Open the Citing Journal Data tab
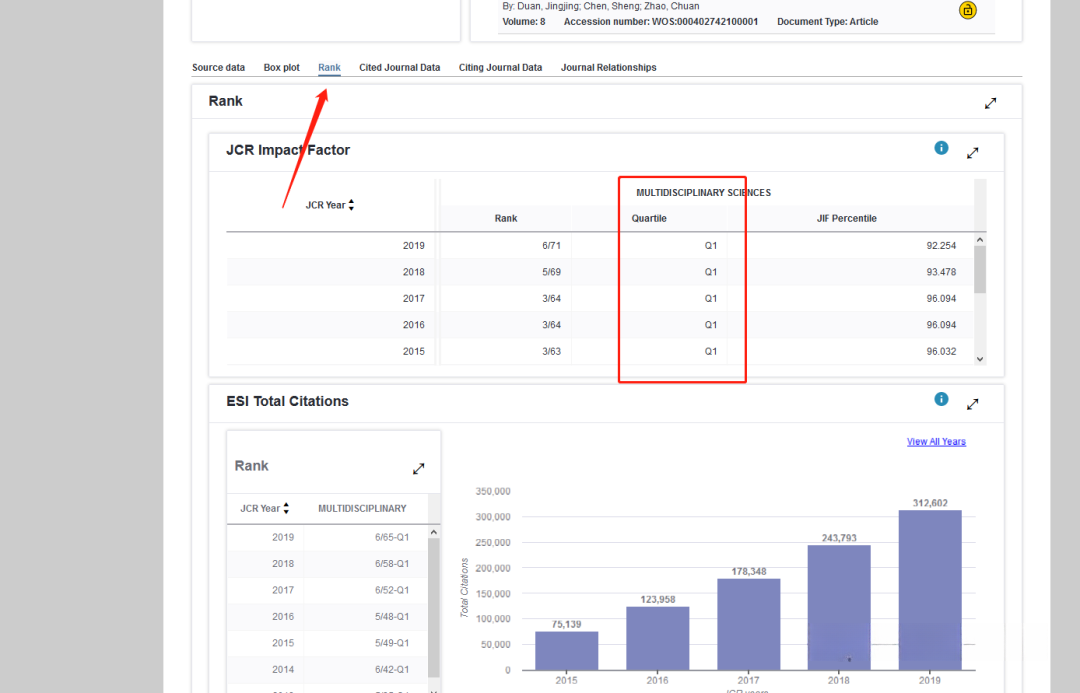The width and height of the screenshot is (1080, 693). tap(500, 68)
